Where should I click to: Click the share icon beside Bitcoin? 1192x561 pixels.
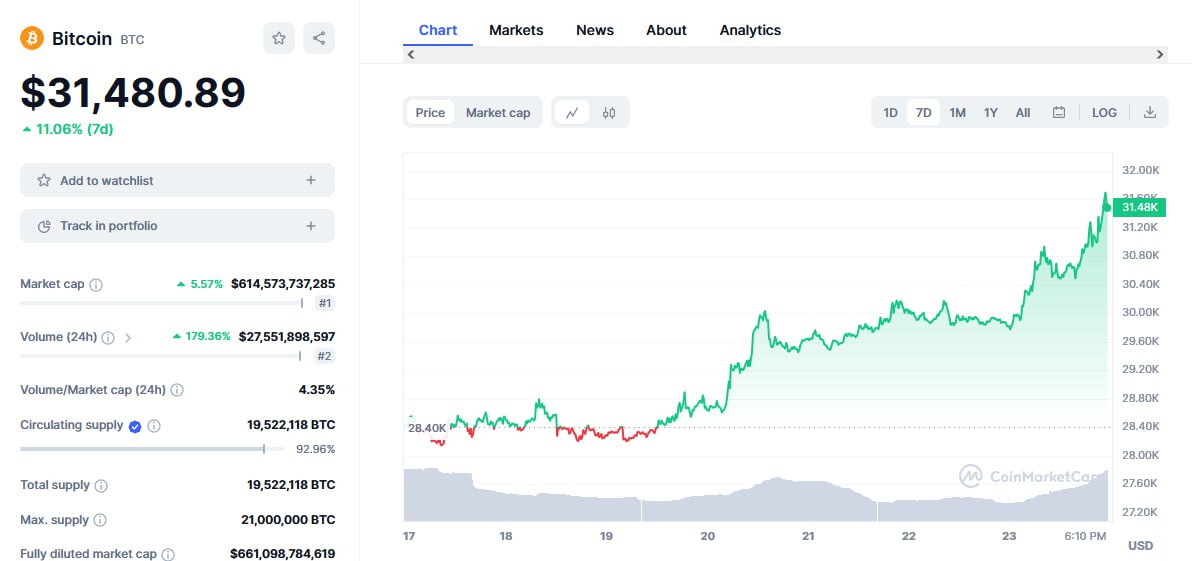point(319,38)
